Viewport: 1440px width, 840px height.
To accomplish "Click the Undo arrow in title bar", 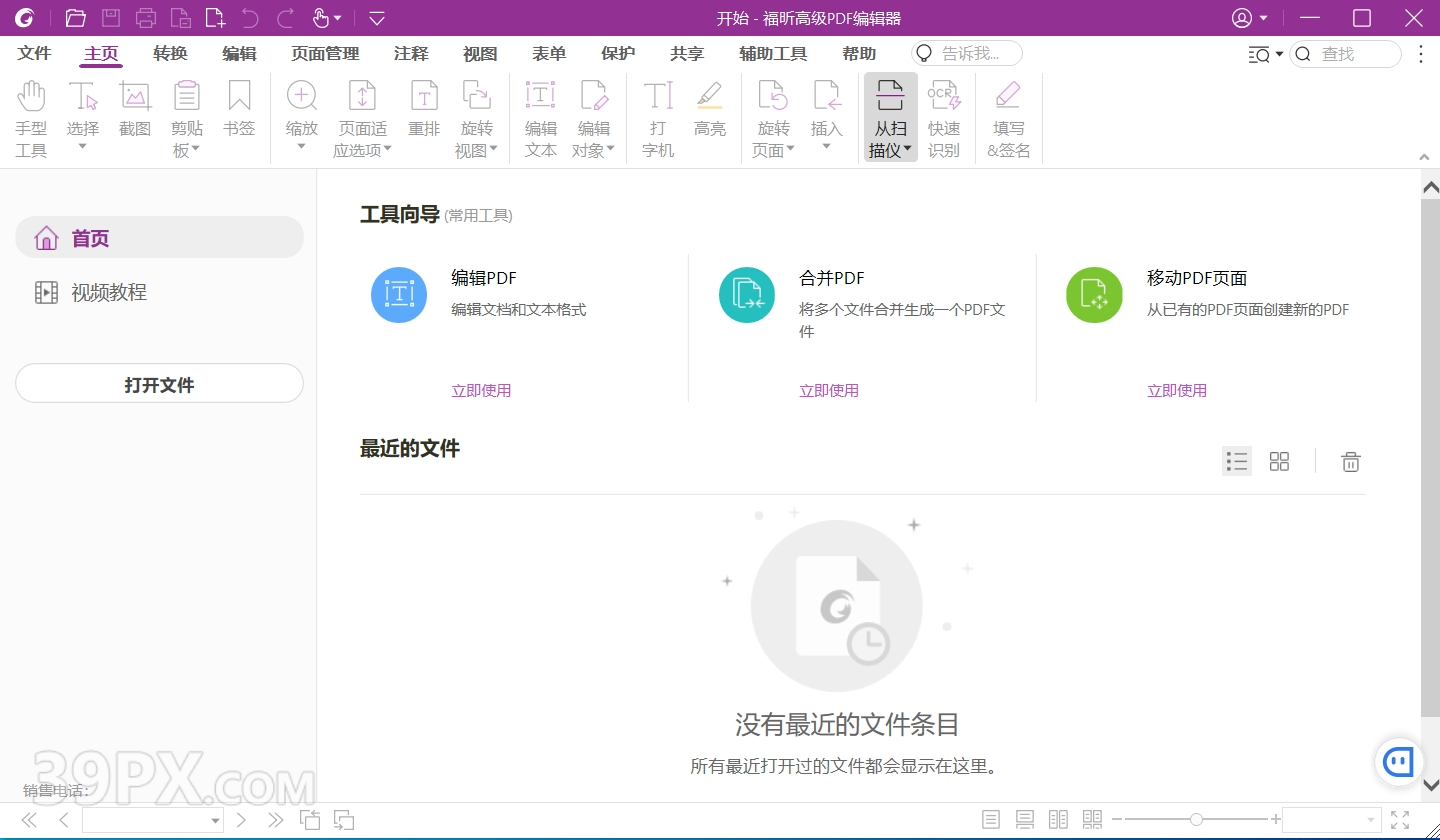I will 250,18.
